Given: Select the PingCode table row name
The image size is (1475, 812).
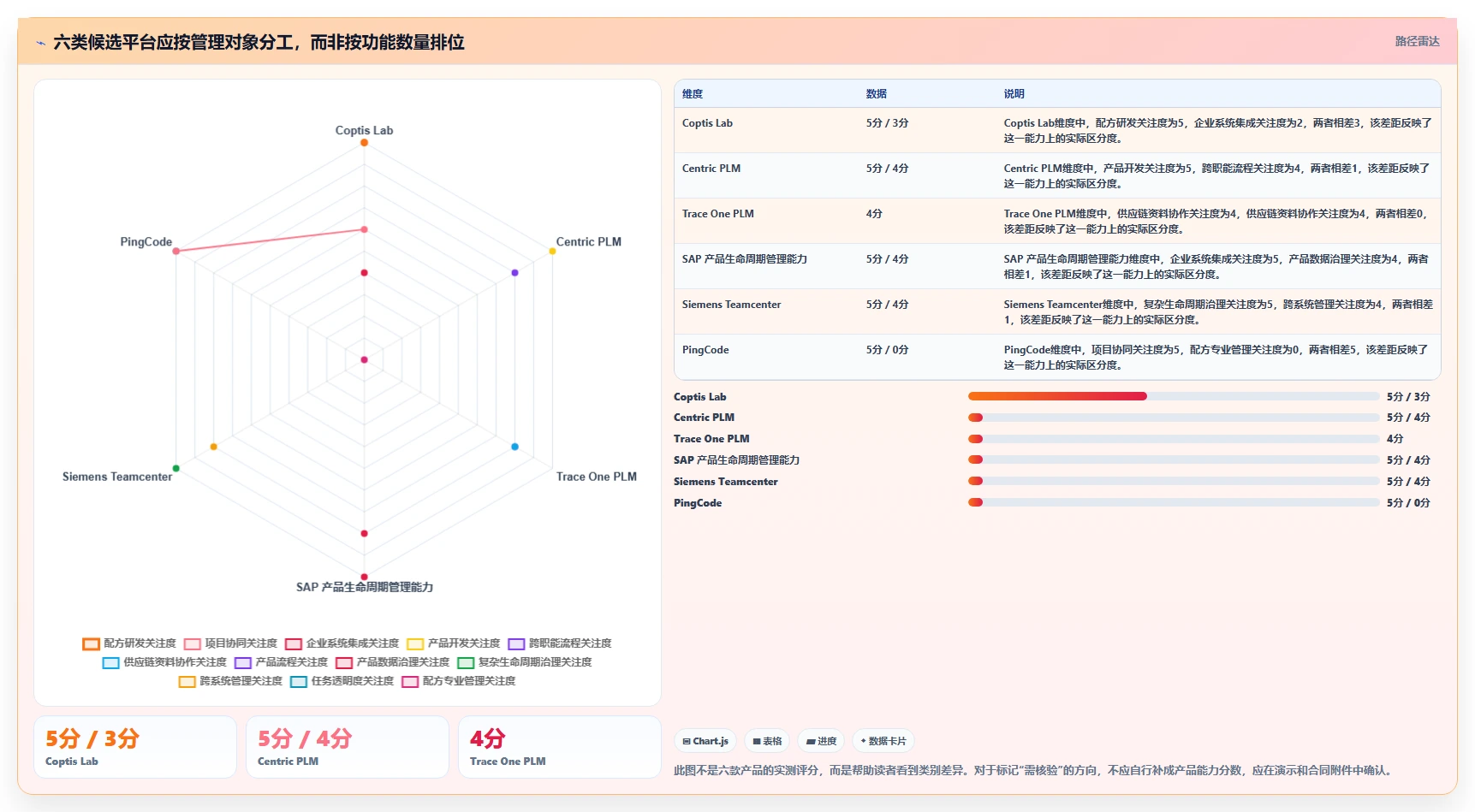Looking at the screenshot, I should [705, 350].
